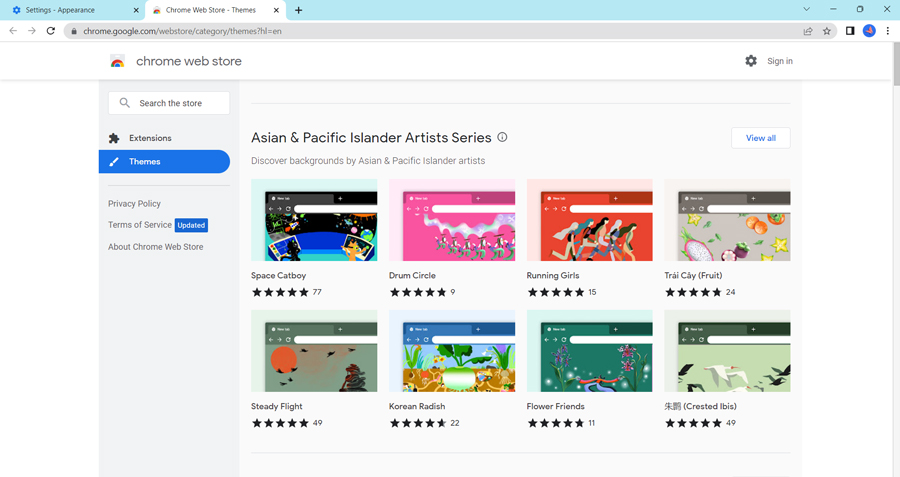Open the browser side panel icon

tap(850, 31)
